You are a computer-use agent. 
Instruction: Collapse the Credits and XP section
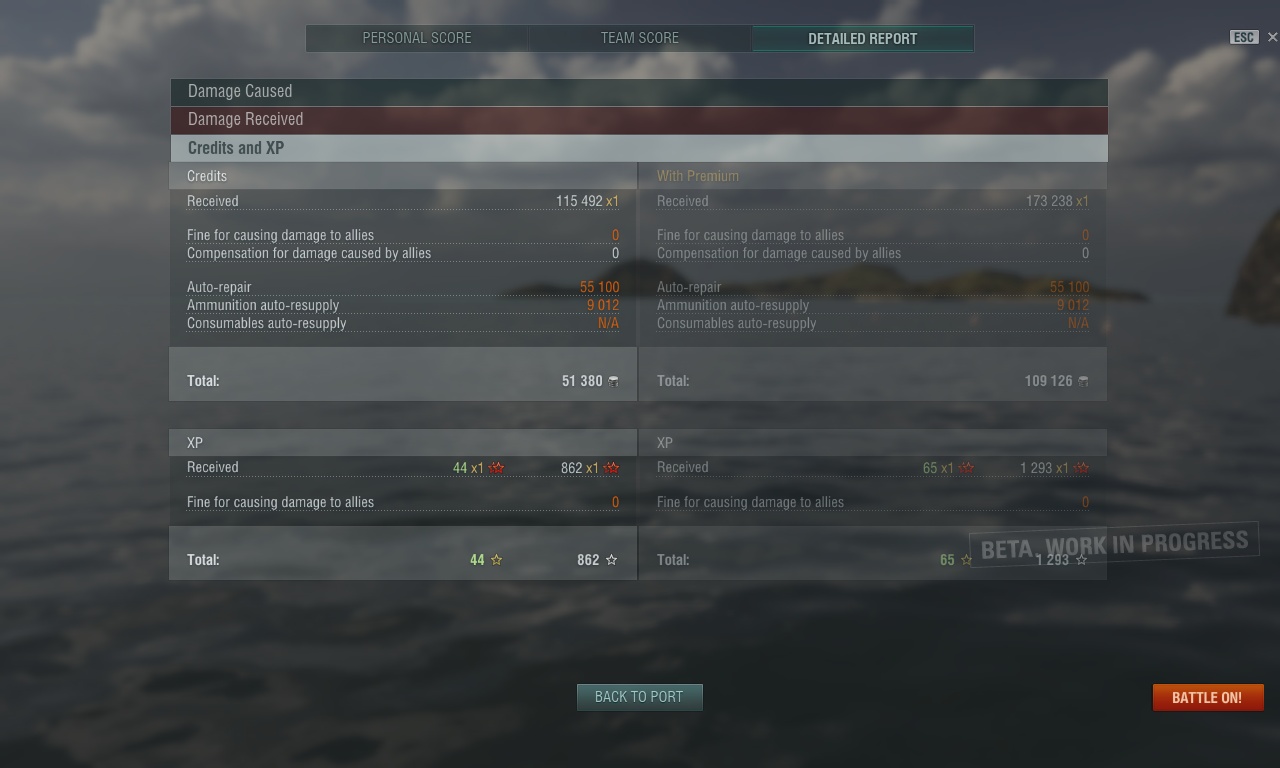639,148
